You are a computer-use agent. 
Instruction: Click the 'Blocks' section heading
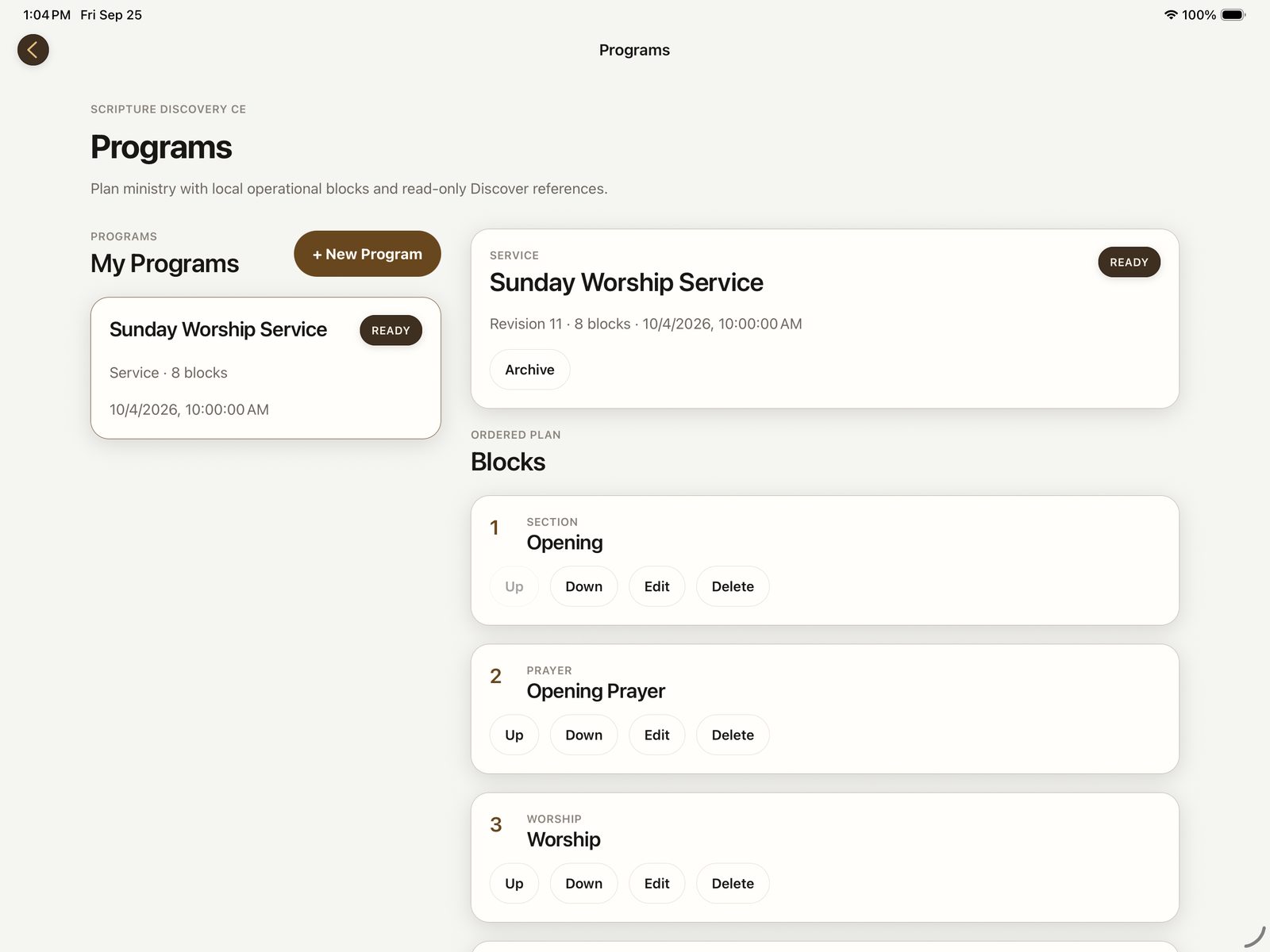click(x=508, y=462)
